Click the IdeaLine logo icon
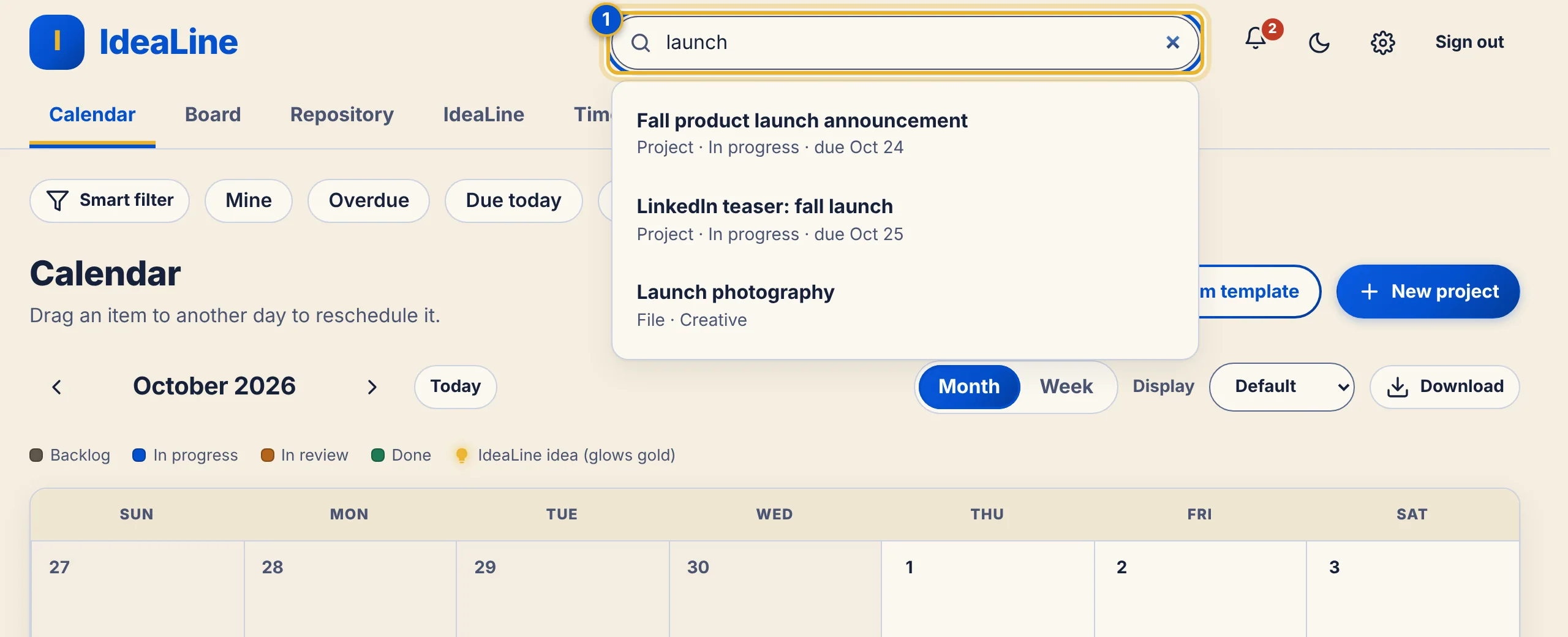 (57, 42)
